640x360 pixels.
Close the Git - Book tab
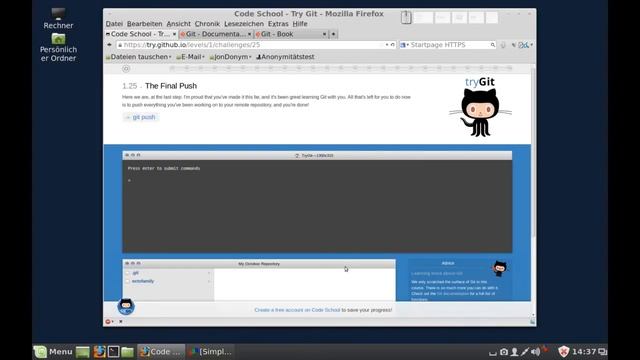(324, 34)
